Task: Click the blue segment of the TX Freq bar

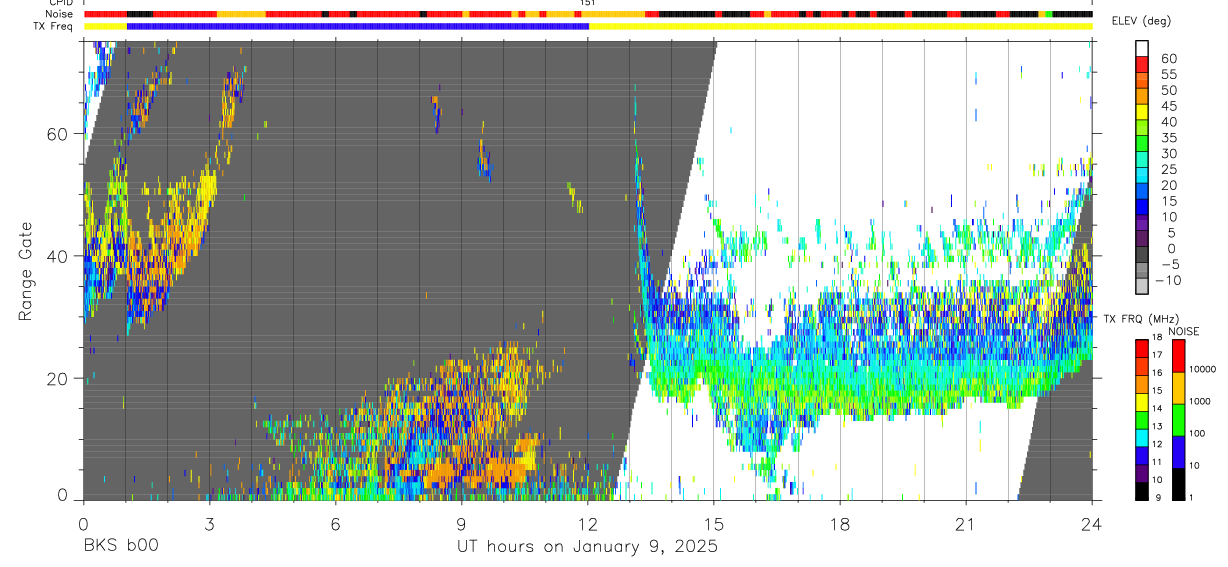Action: point(358,26)
